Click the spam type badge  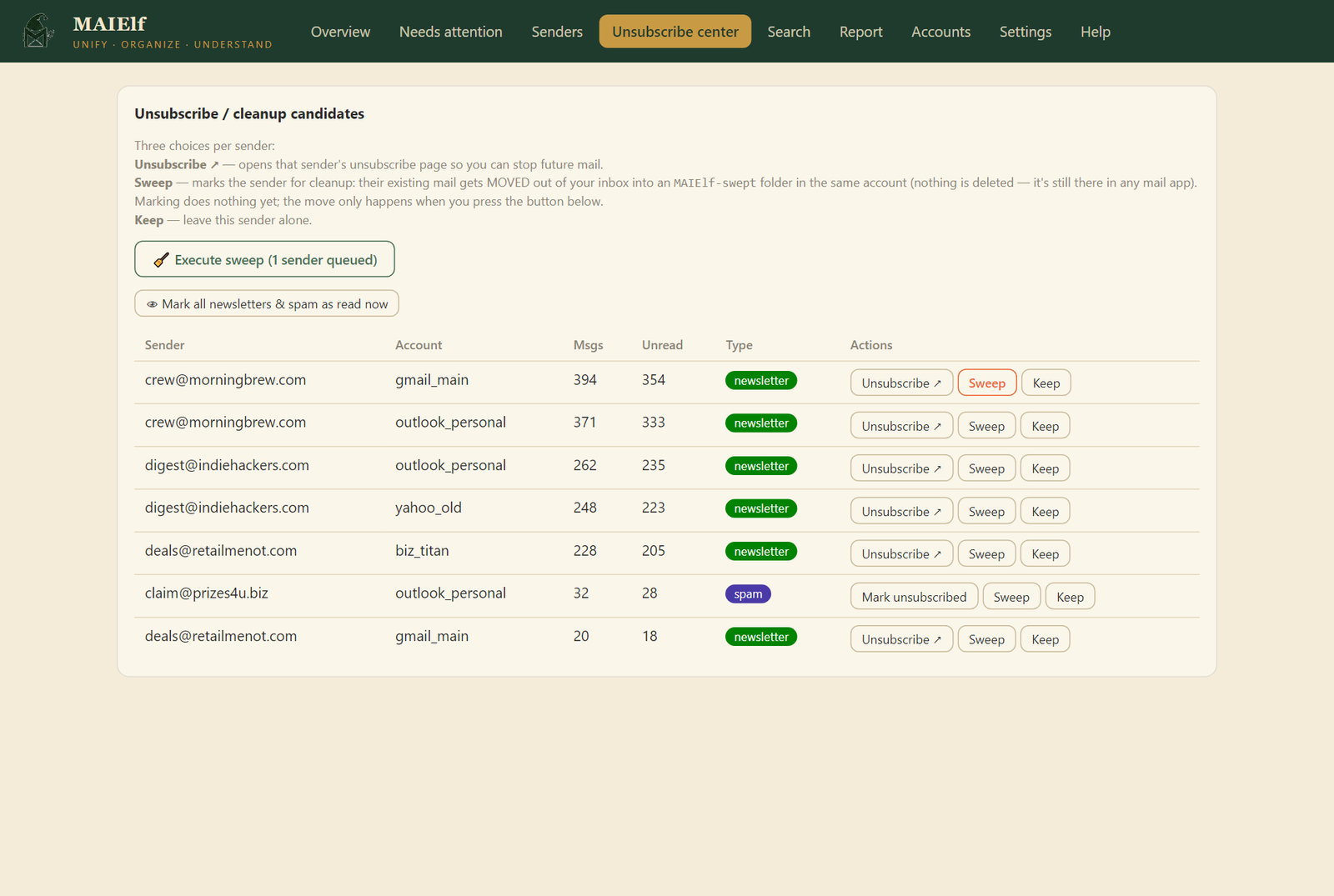click(748, 593)
